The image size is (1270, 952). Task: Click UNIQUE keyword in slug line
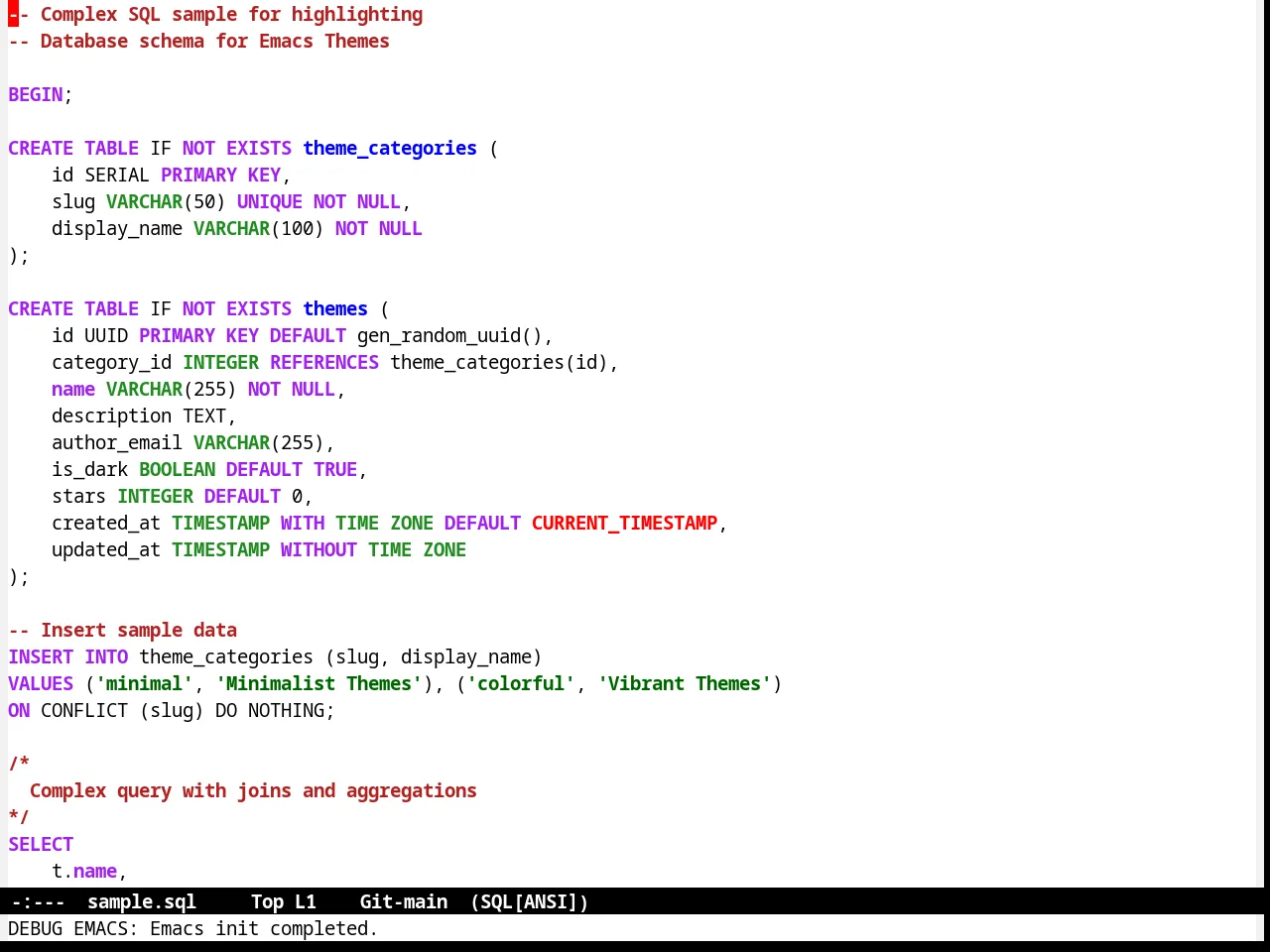(x=270, y=201)
